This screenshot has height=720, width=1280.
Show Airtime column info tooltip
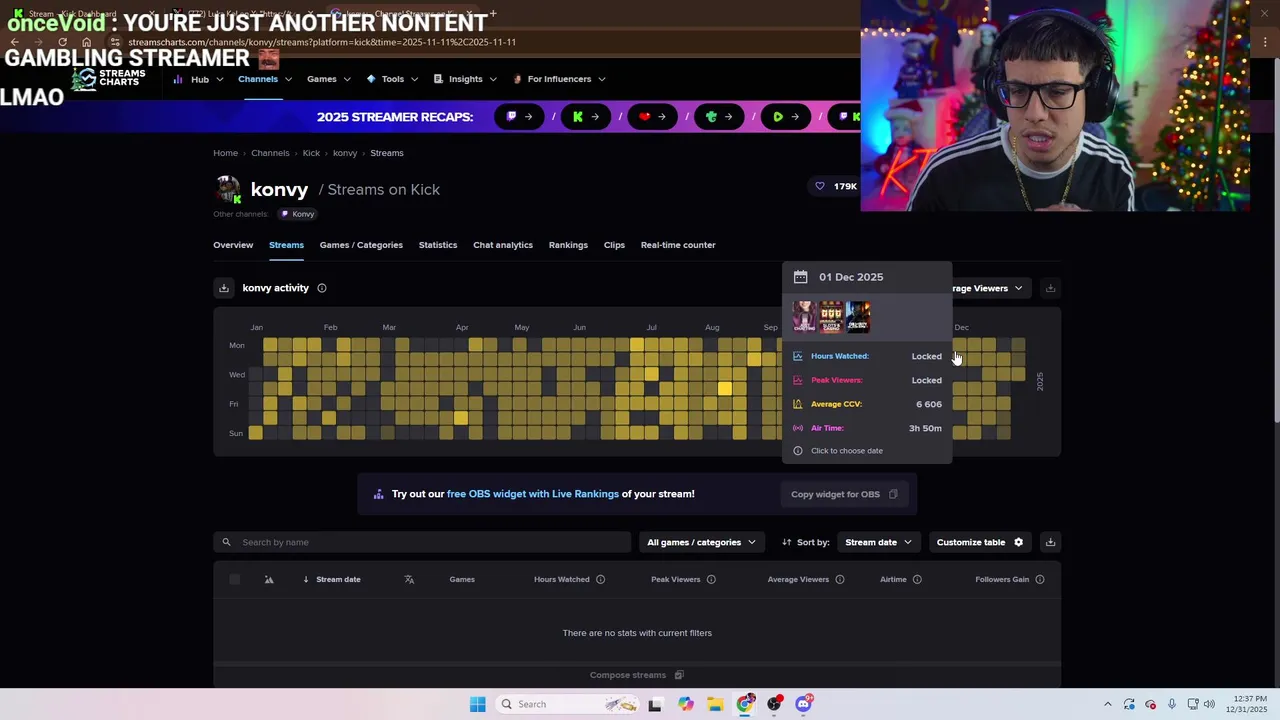pos(917,579)
